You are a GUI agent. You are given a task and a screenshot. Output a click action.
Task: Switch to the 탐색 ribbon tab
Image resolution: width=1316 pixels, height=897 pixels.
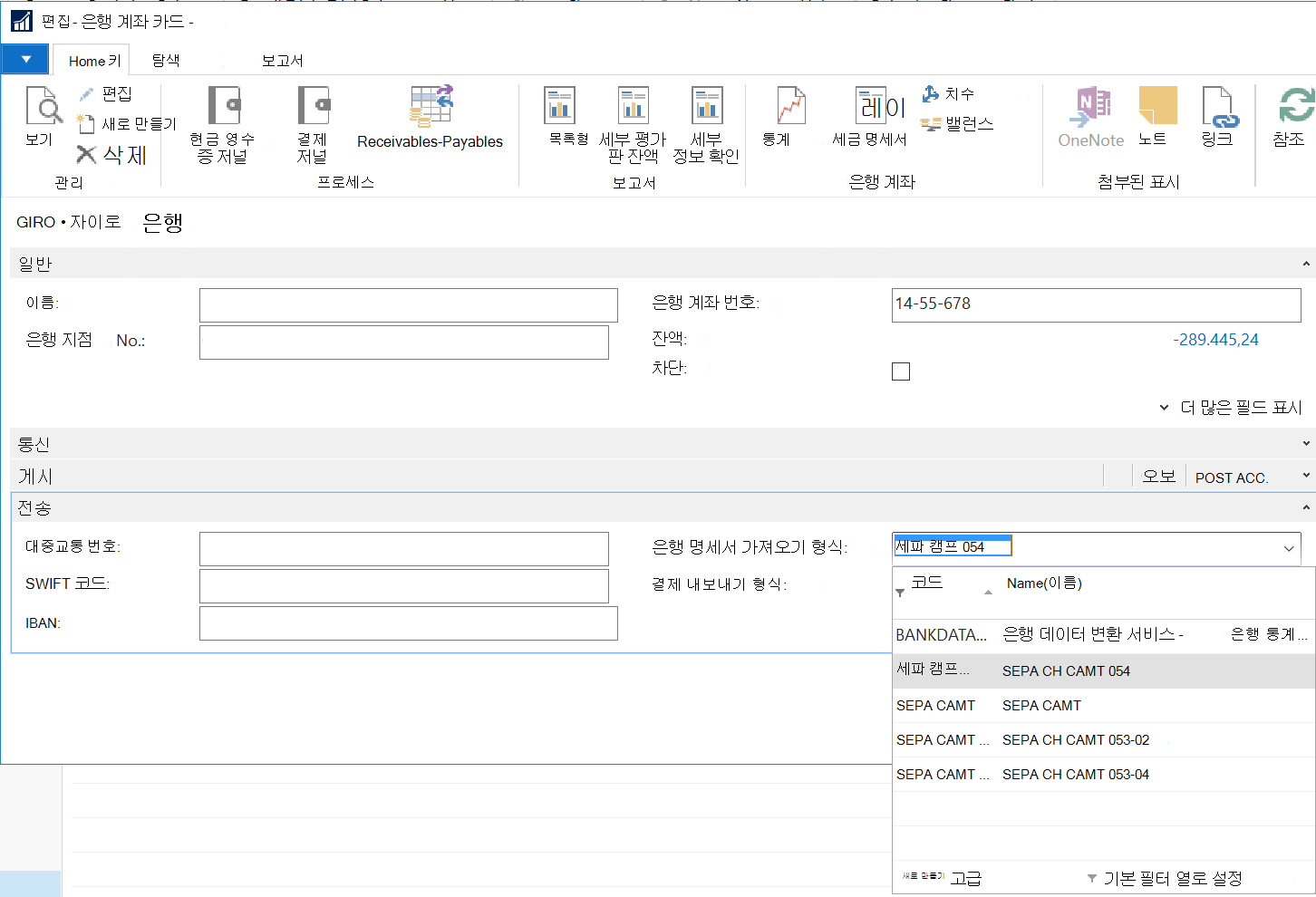pyautogui.click(x=166, y=60)
